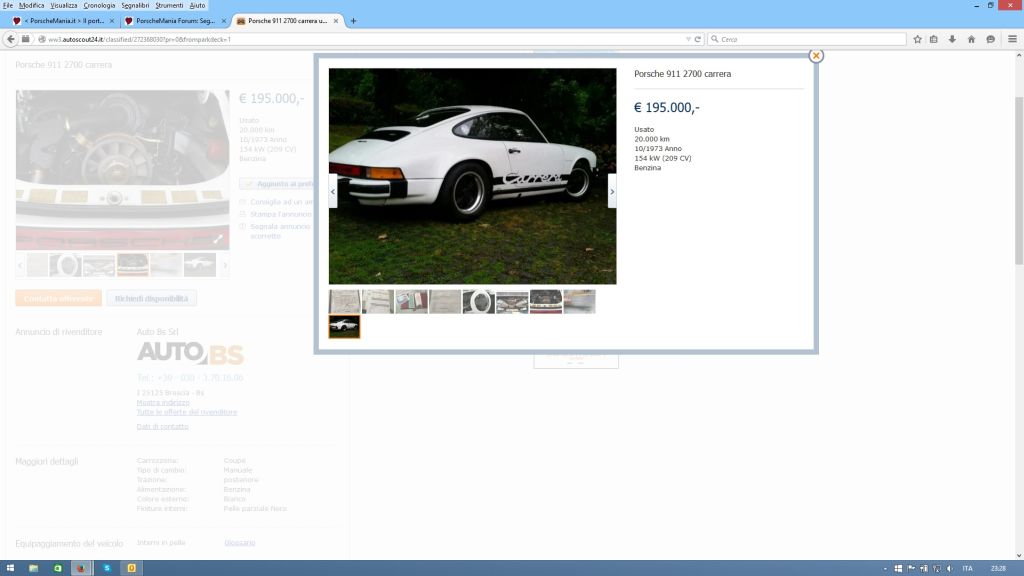Switch to PorscheMania.it portal tab
The image size is (1024, 576).
click(x=62, y=21)
